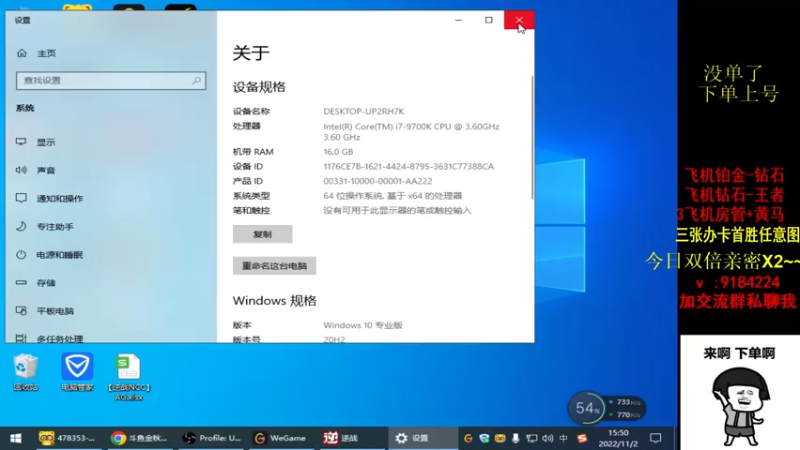
Task: Open the network tray icon
Action: click(532, 438)
